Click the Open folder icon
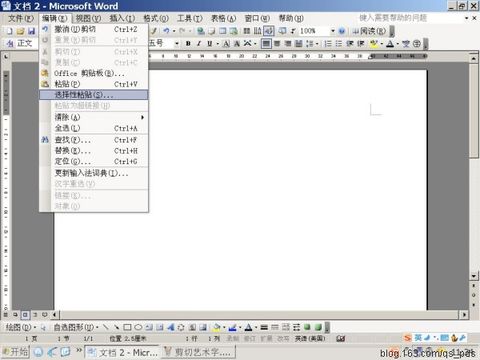Viewport: 480px width, 360px height. [21, 31]
